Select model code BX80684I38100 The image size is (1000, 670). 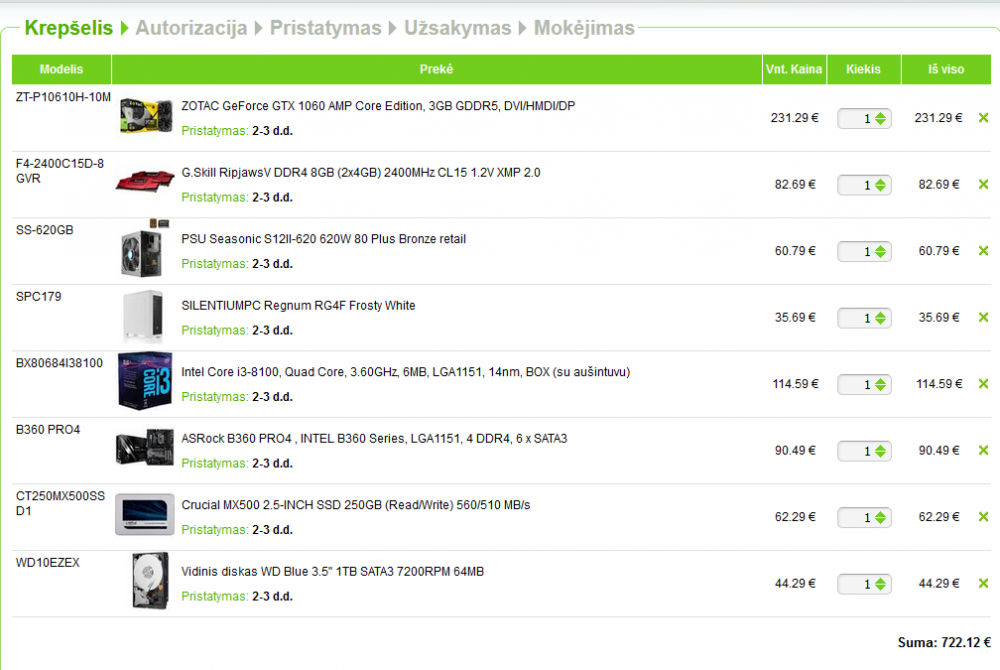coord(59,363)
